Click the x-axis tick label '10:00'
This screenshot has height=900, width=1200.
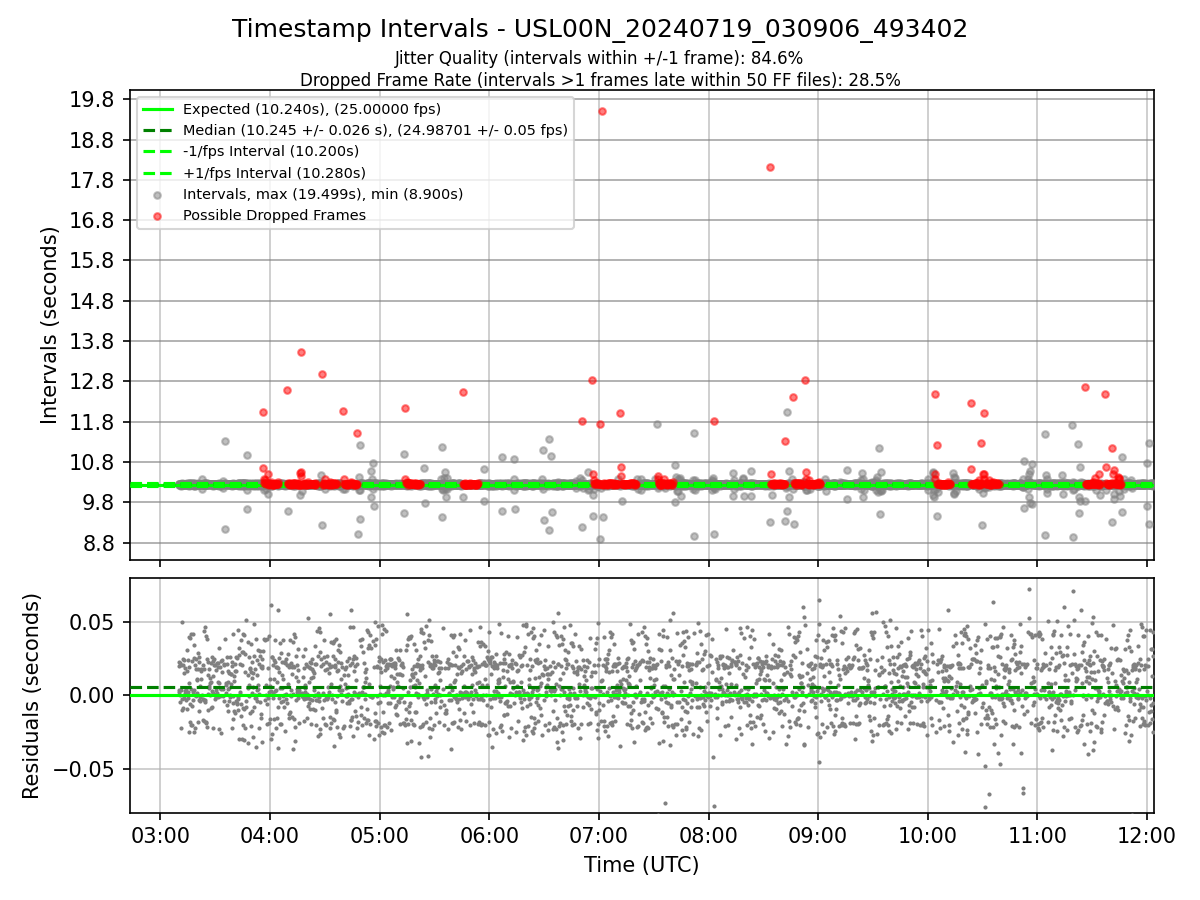tap(928, 835)
